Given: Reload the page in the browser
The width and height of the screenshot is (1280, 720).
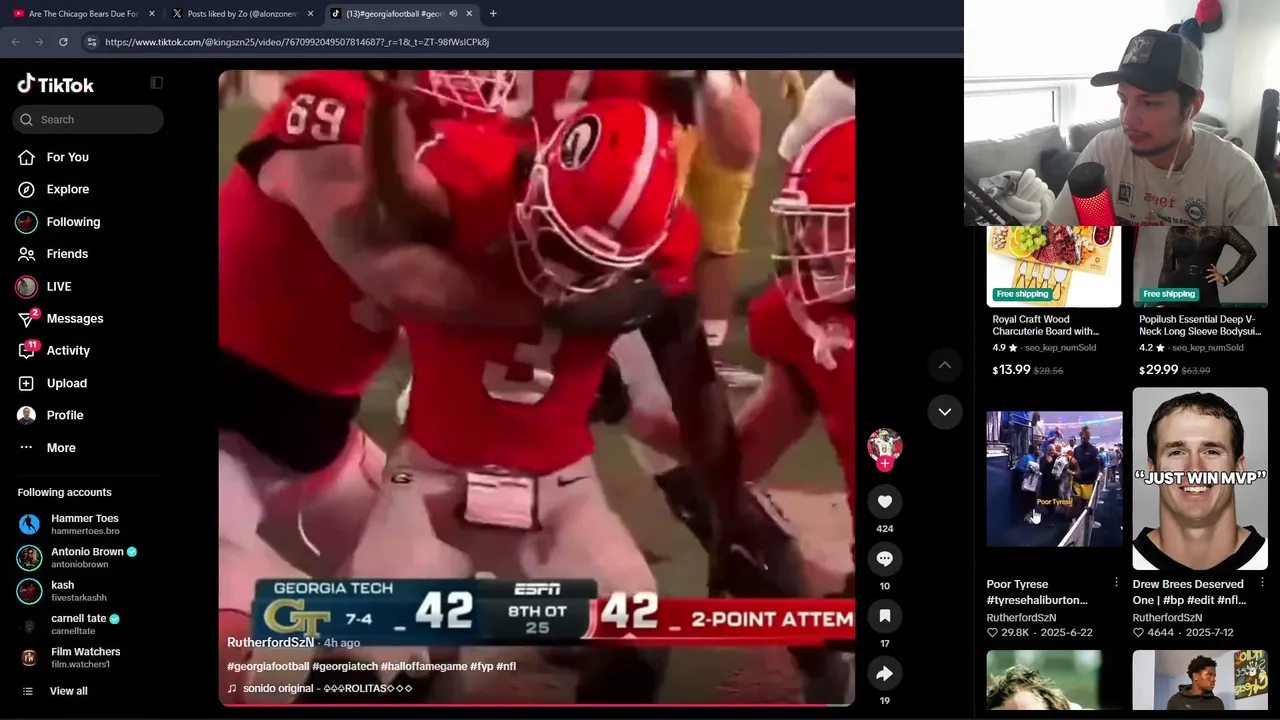Looking at the screenshot, I should click(63, 42).
